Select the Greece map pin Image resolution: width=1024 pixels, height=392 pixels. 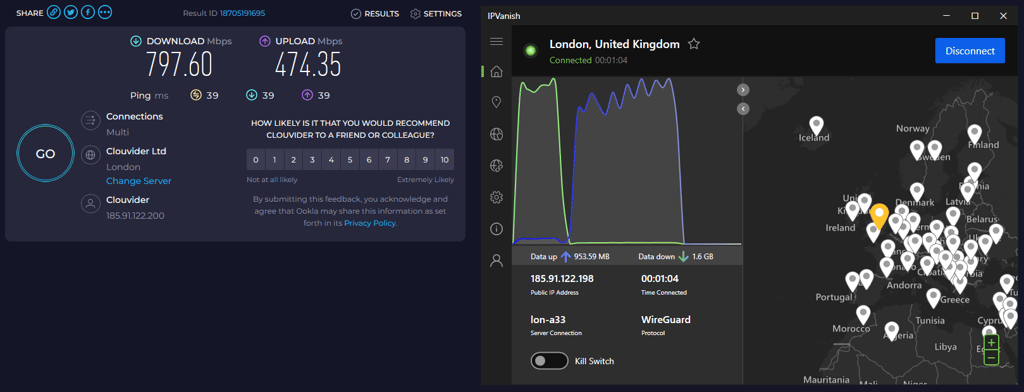pyautogui.click(x=933, y=298)
